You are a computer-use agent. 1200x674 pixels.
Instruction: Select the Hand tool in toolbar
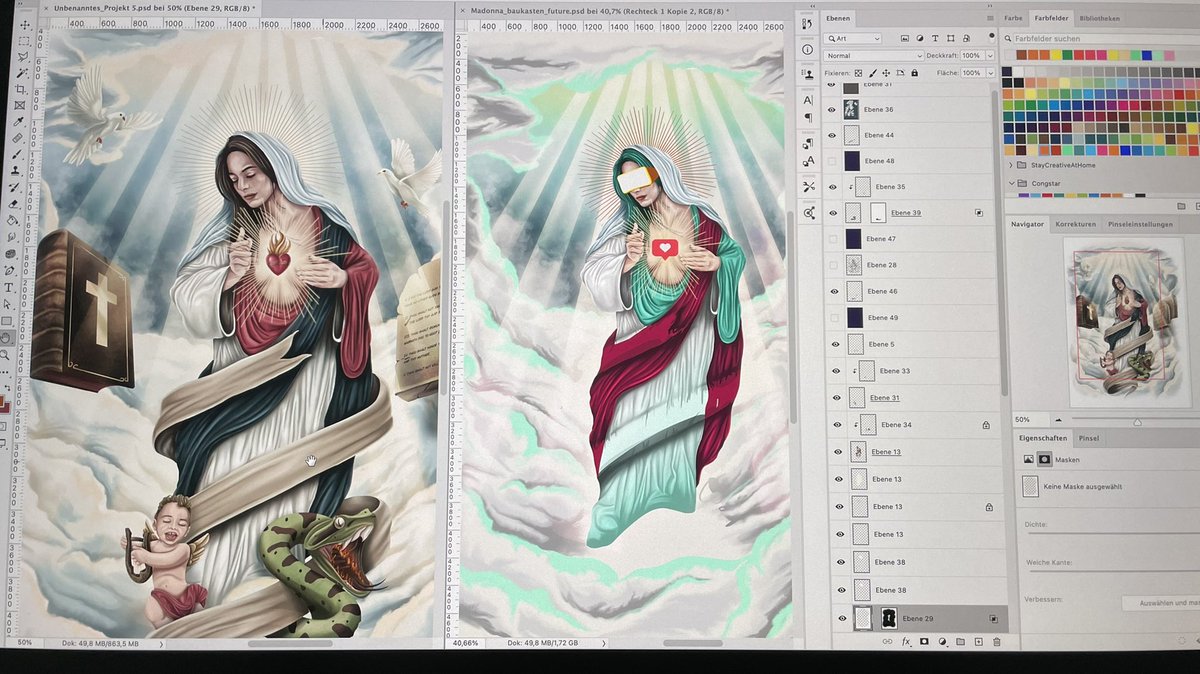tap(6, 338)
